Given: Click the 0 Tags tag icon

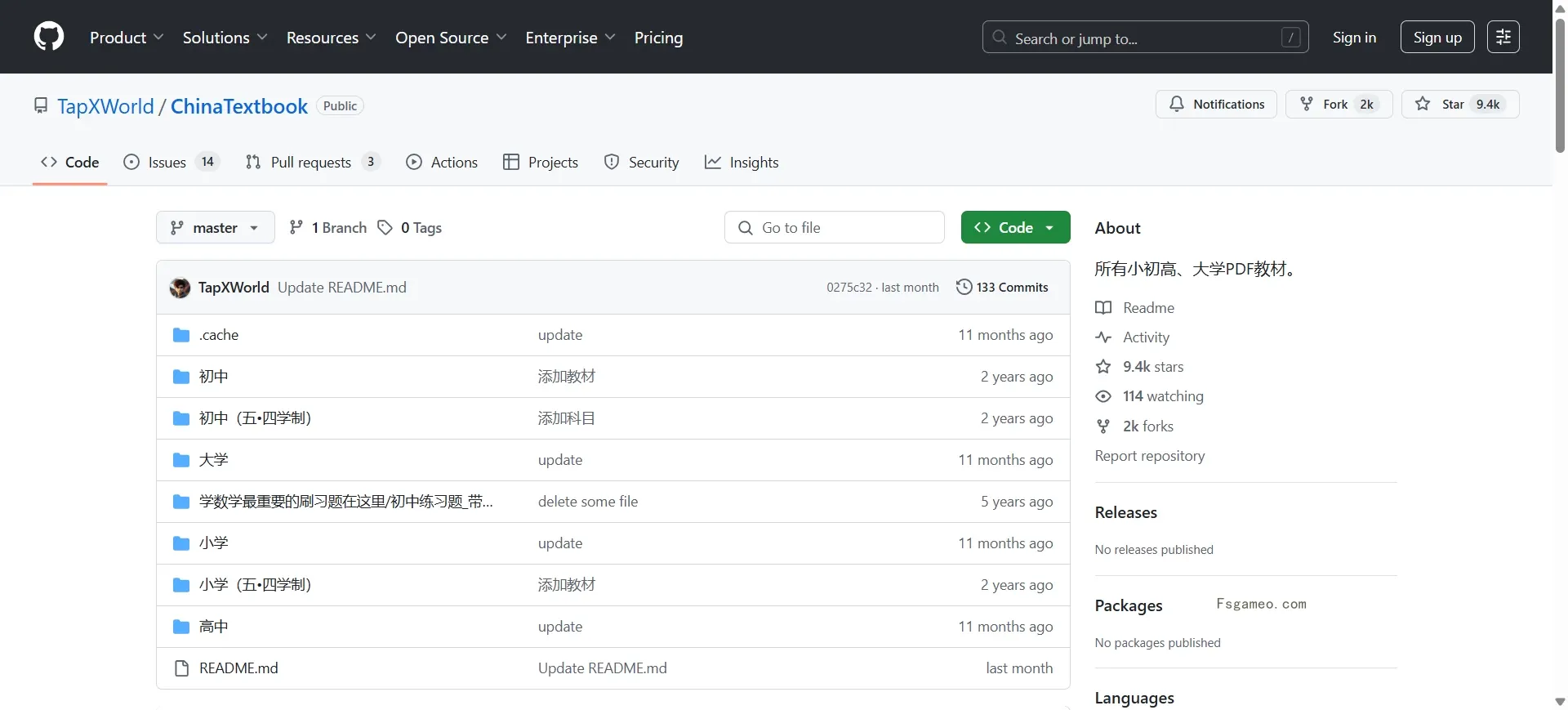Looking at the screenshot, I should coord(385,228).
